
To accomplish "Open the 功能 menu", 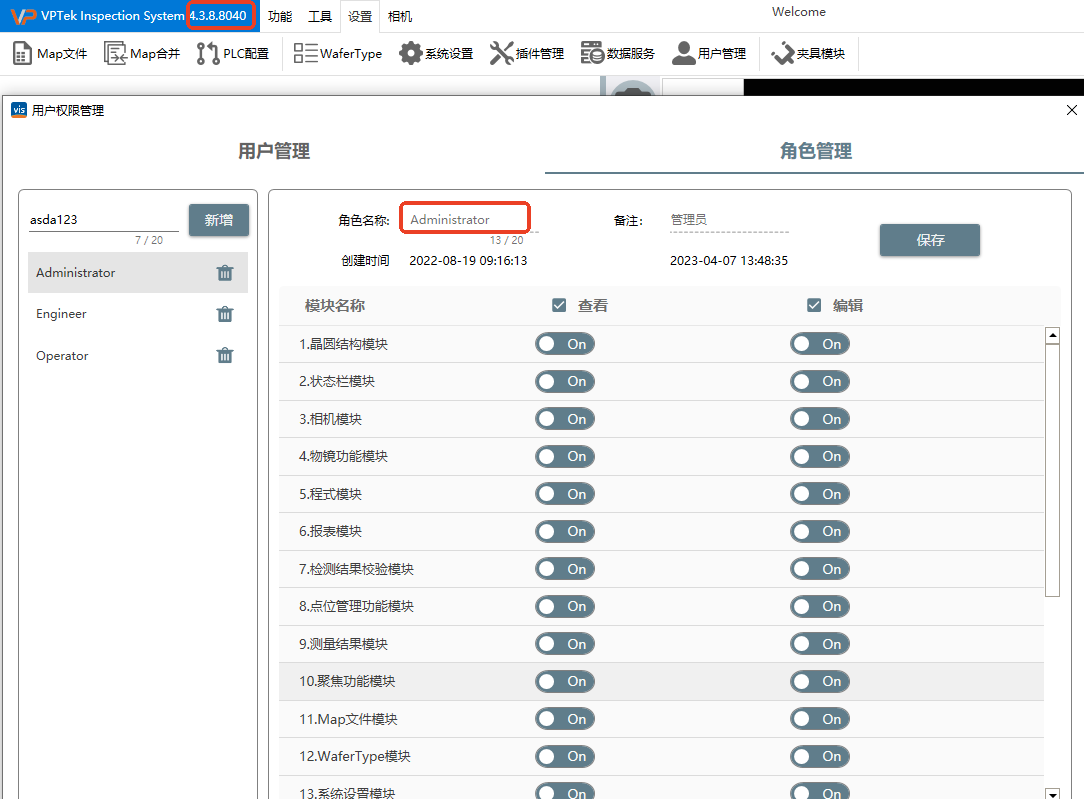I will click(x=280, y=16).
